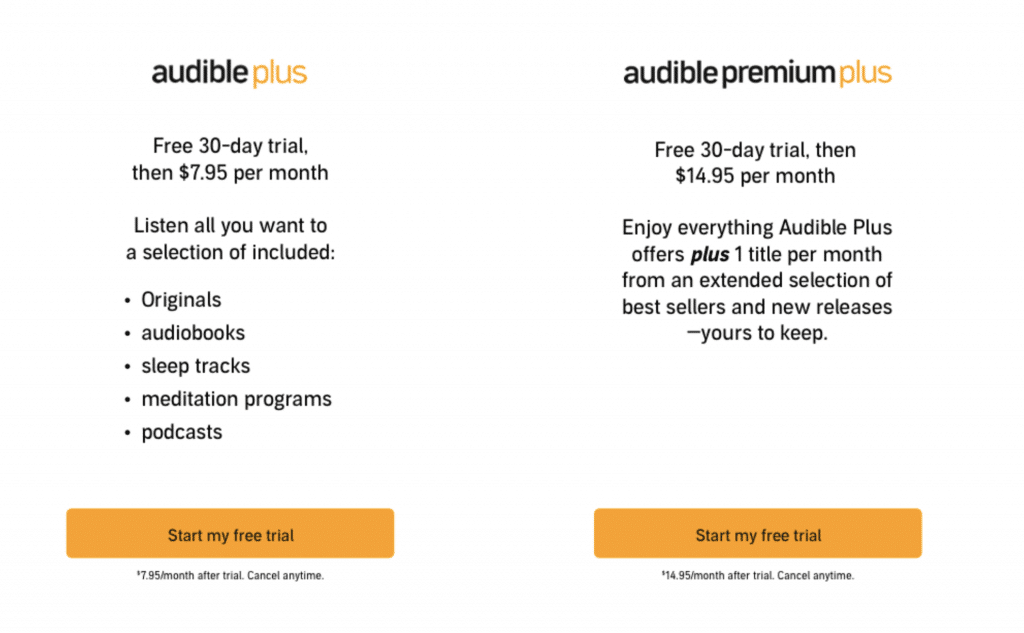This screenshot has height=633, width=1024.
Task: Click "best sellers and new releases" line
Action: click(x=757, y=307)
